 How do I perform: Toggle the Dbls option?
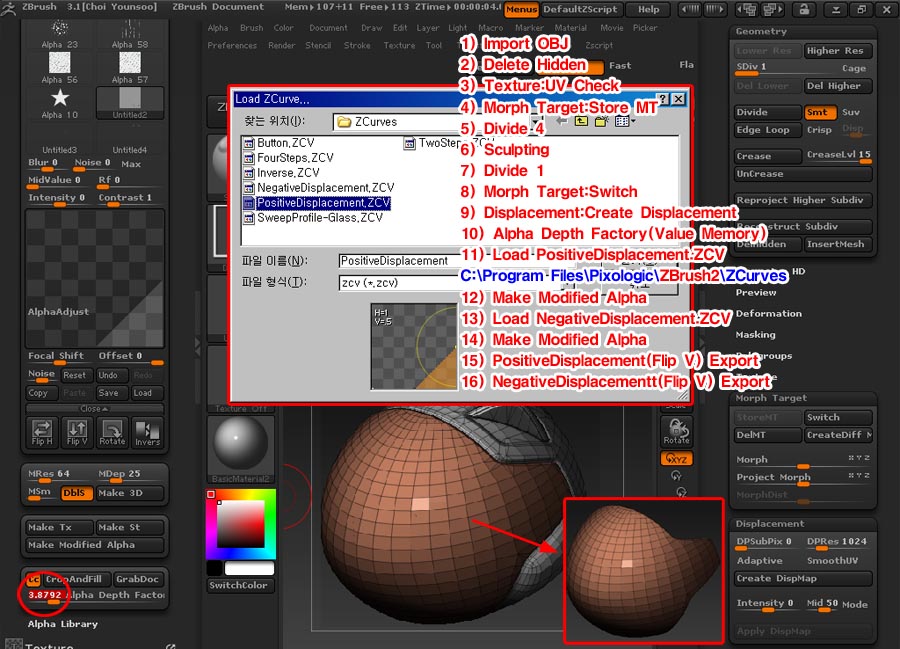pyautogui.click(x=76, y=493)
